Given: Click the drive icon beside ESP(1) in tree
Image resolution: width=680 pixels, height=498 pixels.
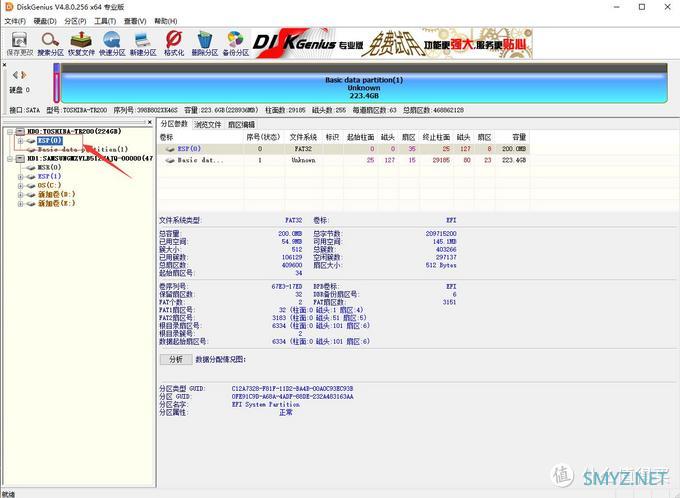Looking at the screenshot, I should pos(31,177).
